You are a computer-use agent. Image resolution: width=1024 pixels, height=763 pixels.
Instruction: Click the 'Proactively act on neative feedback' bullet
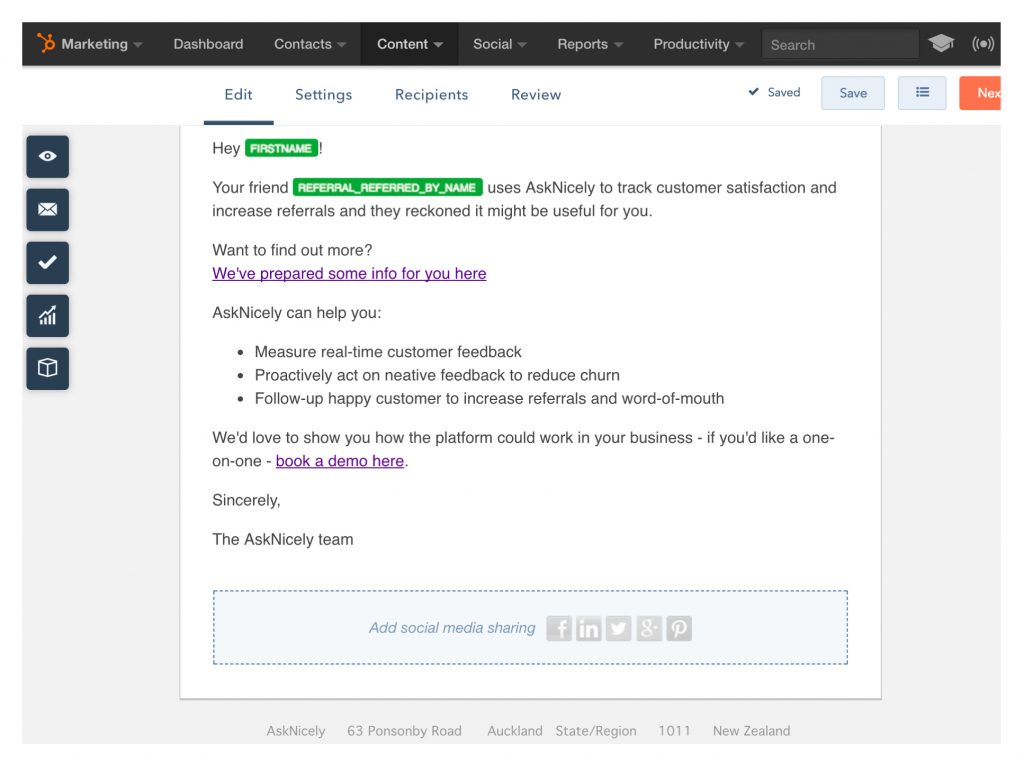[x=437, y=376]
